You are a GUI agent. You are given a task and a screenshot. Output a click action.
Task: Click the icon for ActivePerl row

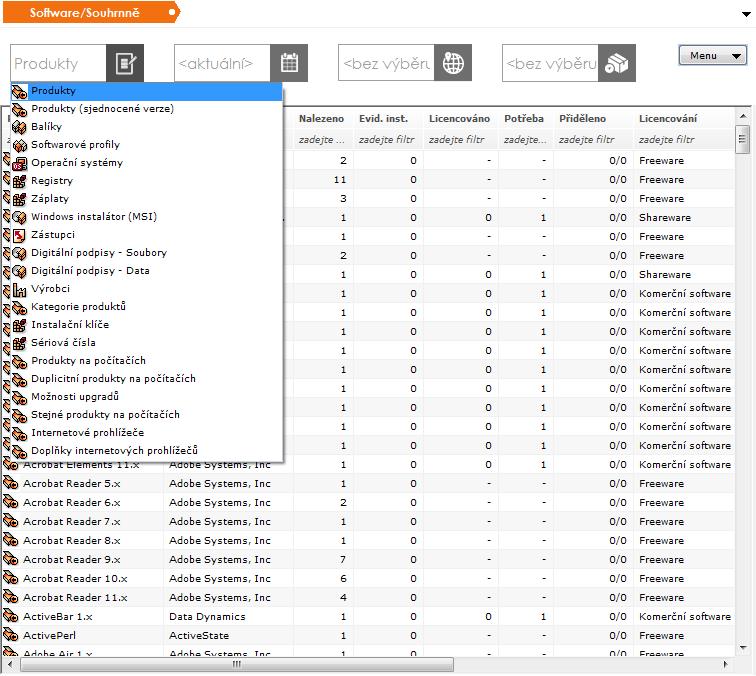coord(11,635)
